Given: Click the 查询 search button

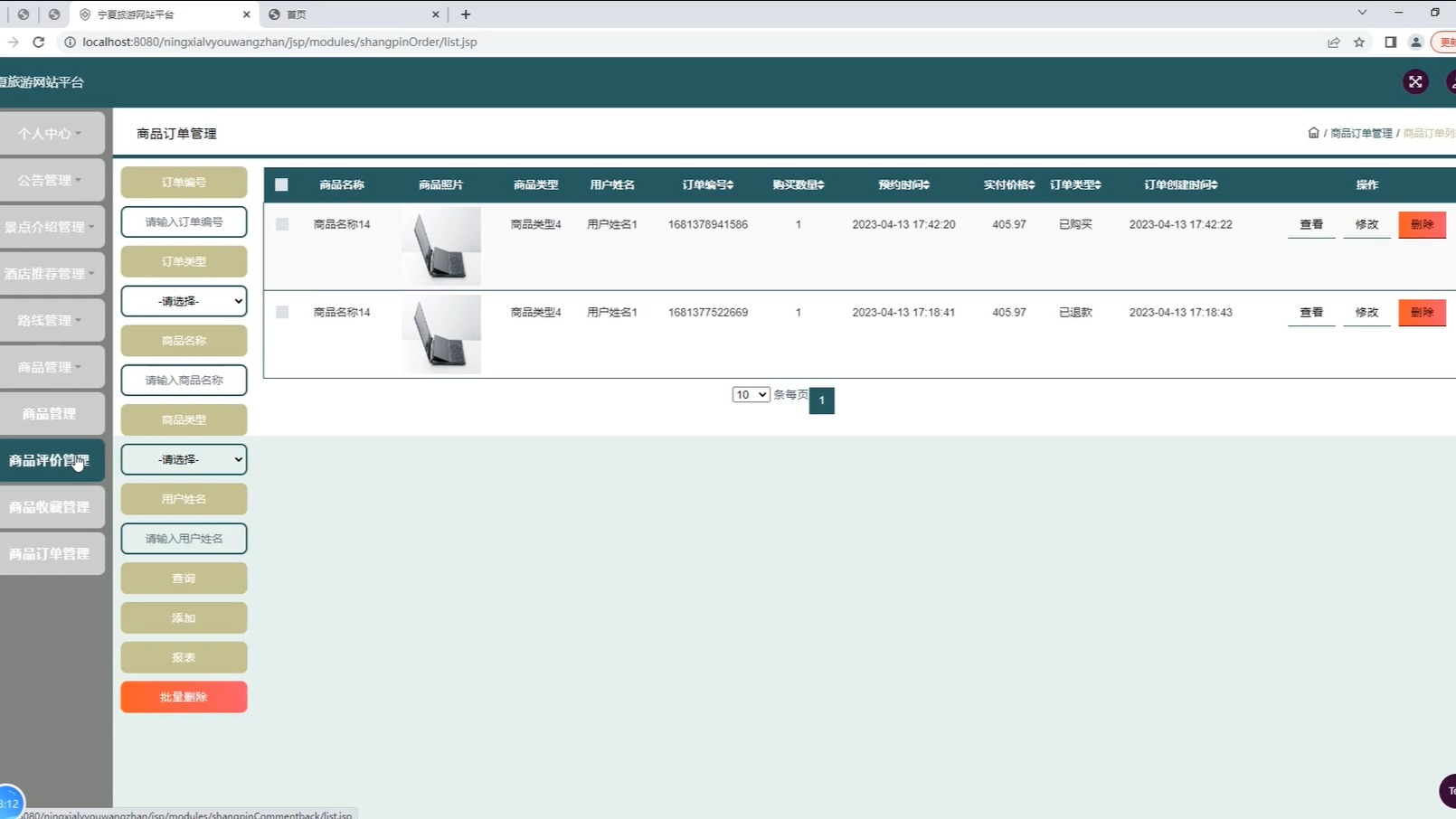Looking at the screenshot, I should coord(184,579).
